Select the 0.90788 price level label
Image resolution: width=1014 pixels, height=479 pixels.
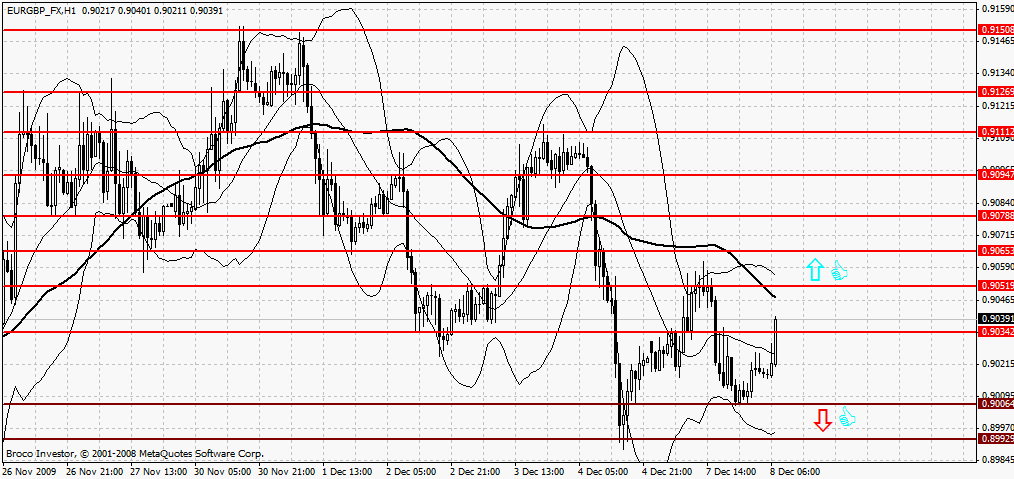[997, 215]
